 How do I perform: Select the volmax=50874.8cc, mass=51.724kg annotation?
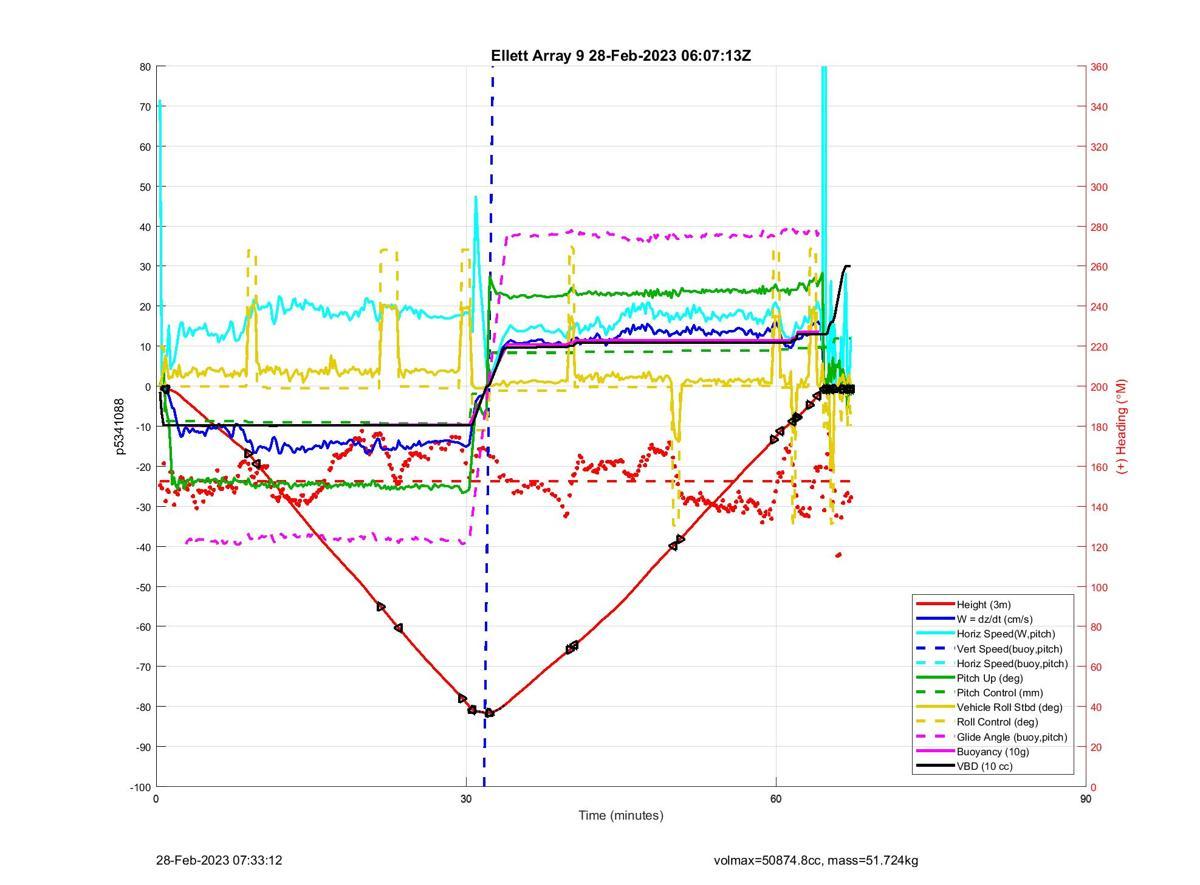pos(816,860)
